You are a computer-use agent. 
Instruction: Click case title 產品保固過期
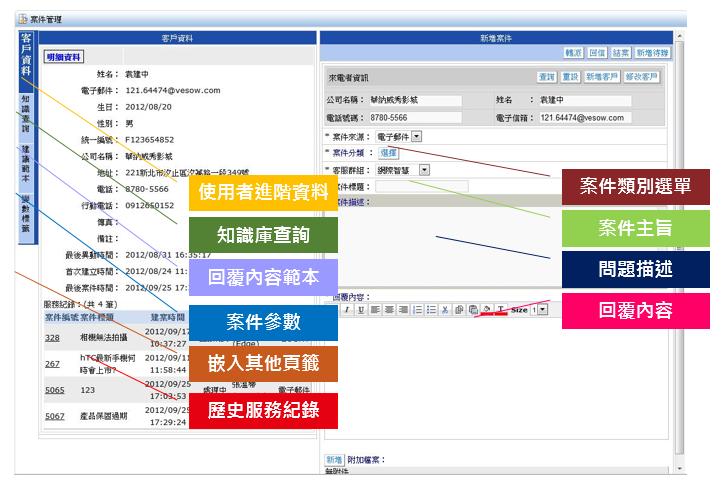click(x=103, y=416)
